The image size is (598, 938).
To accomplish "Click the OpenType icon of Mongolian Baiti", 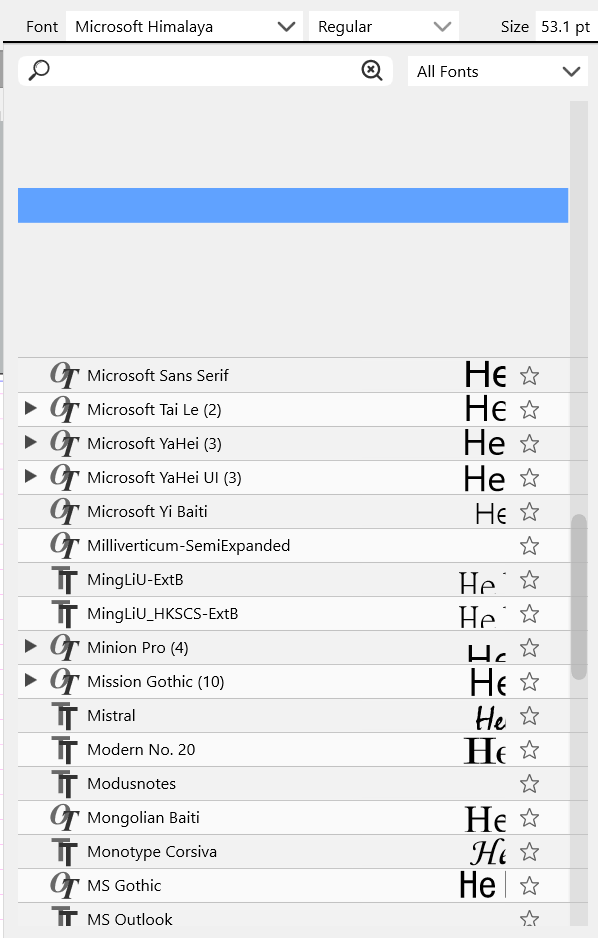I will 64,818.
